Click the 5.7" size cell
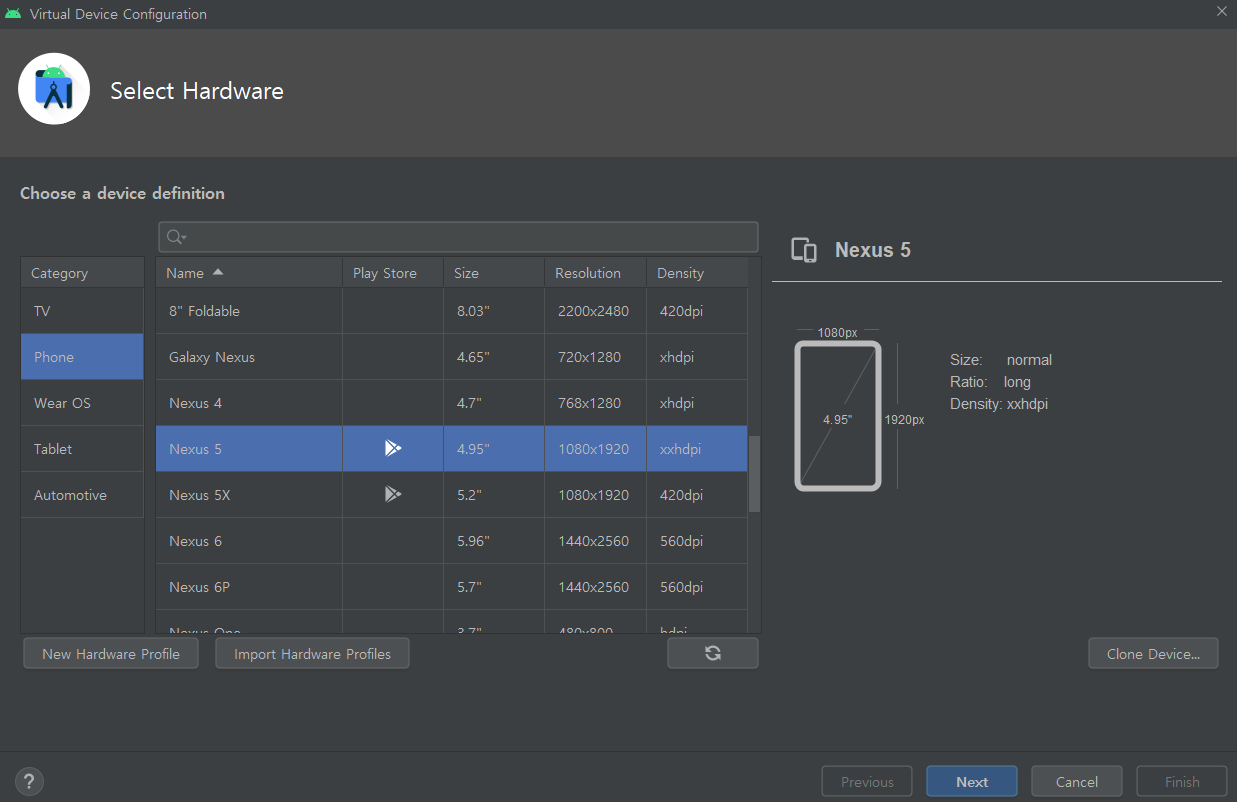Viewport: 1237px width, 802px height. [x=494, y=587]
